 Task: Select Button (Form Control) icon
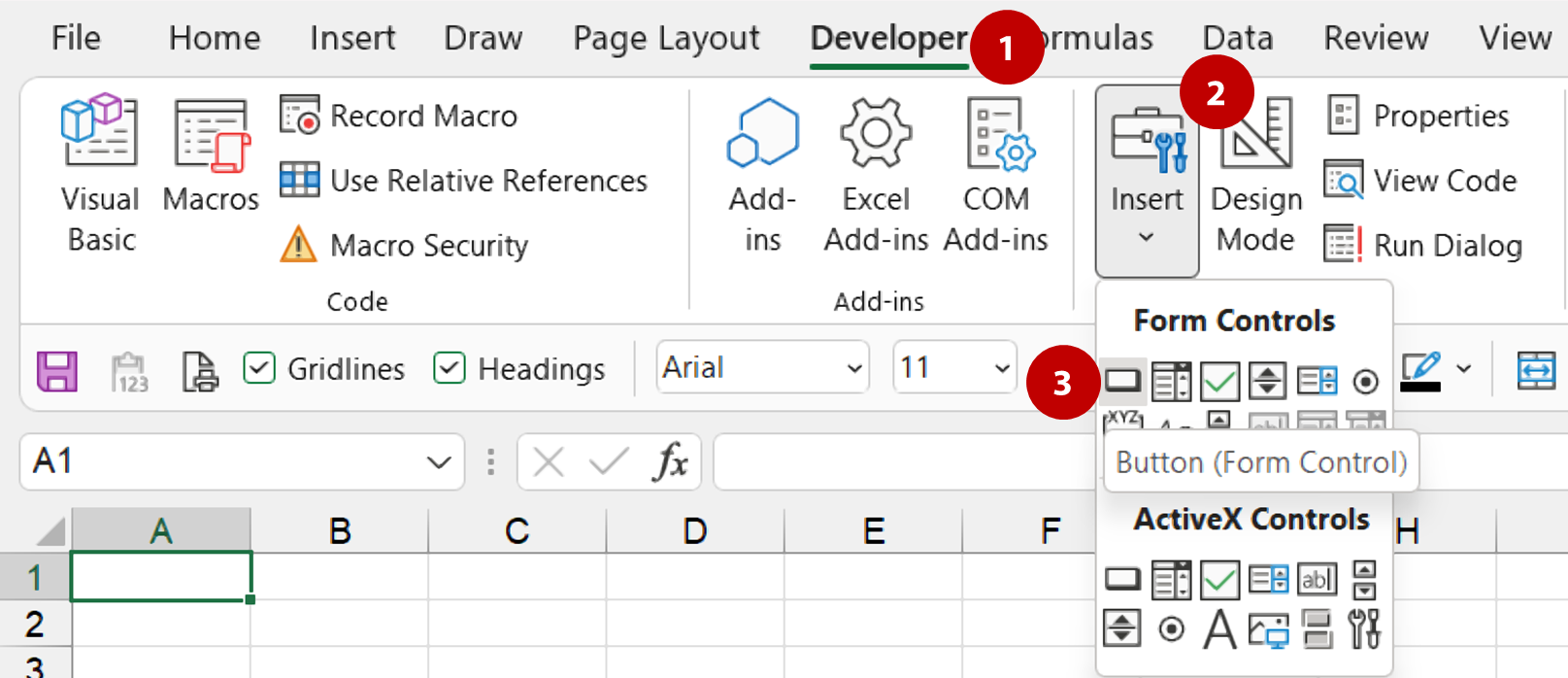click(1122, 381)
